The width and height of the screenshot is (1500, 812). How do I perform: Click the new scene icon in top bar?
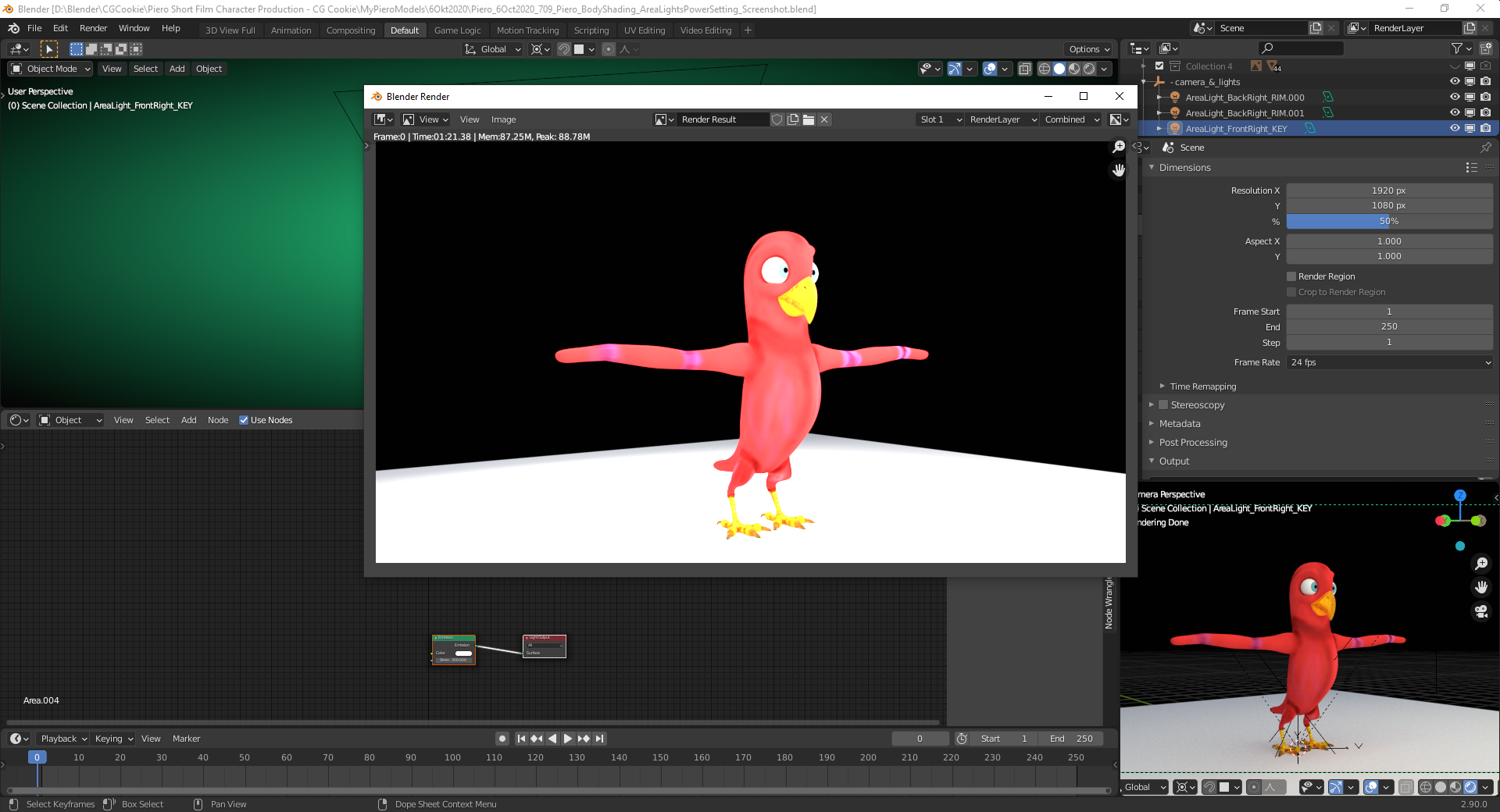[x=1316, y=28]
